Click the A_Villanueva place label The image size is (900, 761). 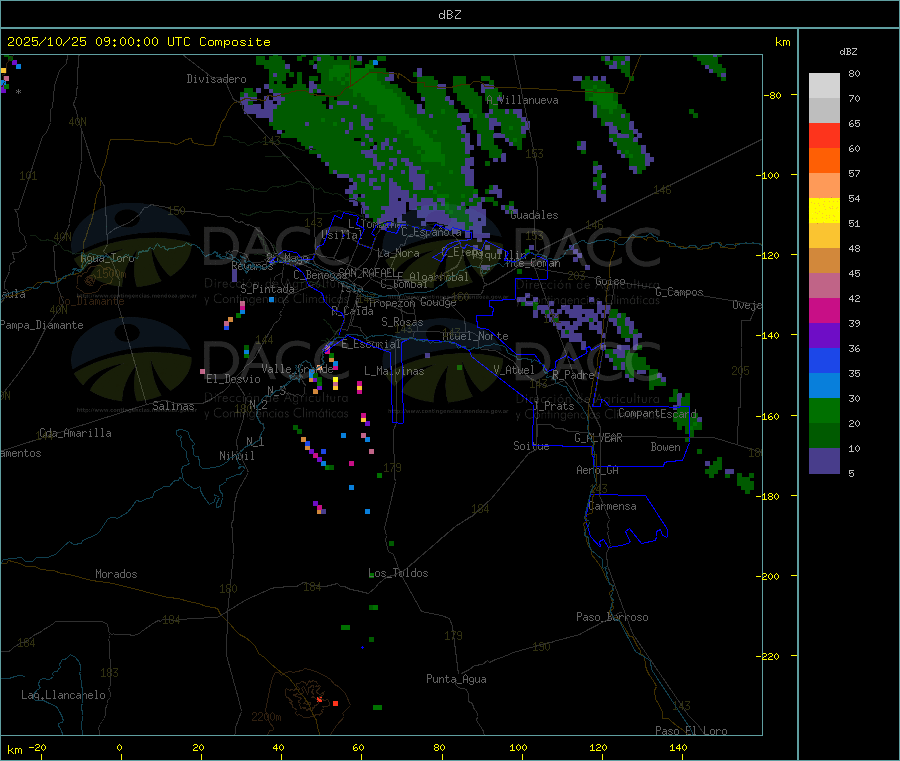(522, 100)
